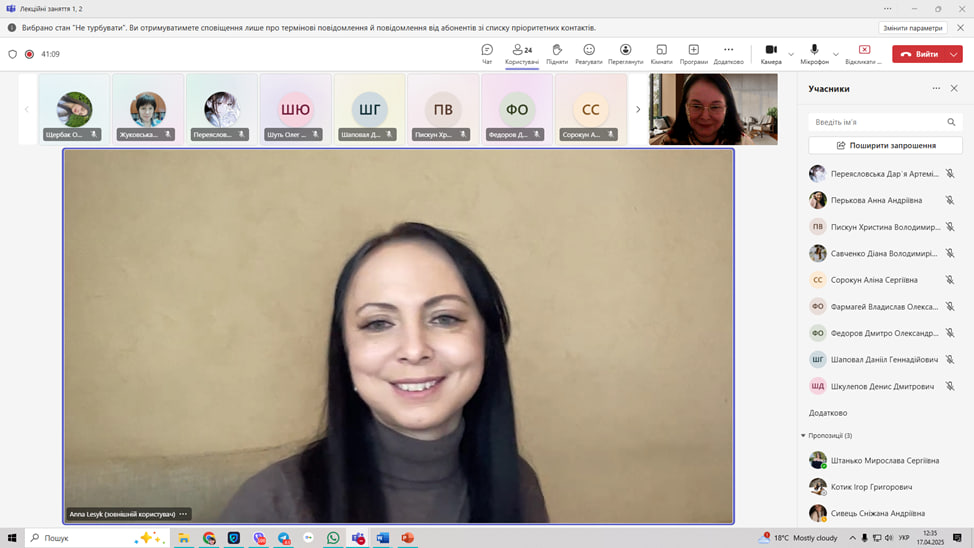Raise hand with the Підняти button
This screenshot has width=974, height=548.
click(557, 53)
